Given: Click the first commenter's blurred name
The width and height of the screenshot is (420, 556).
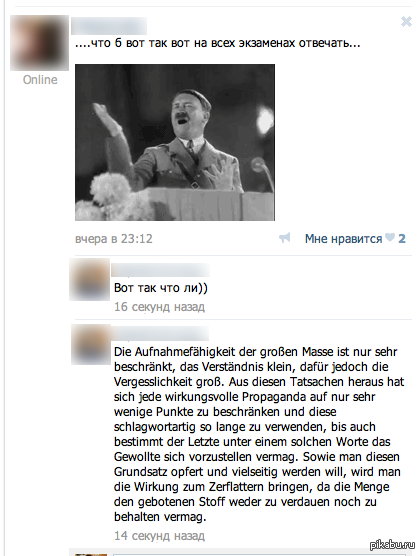Looking at the screenshot, I should click(x=160, y=270).
